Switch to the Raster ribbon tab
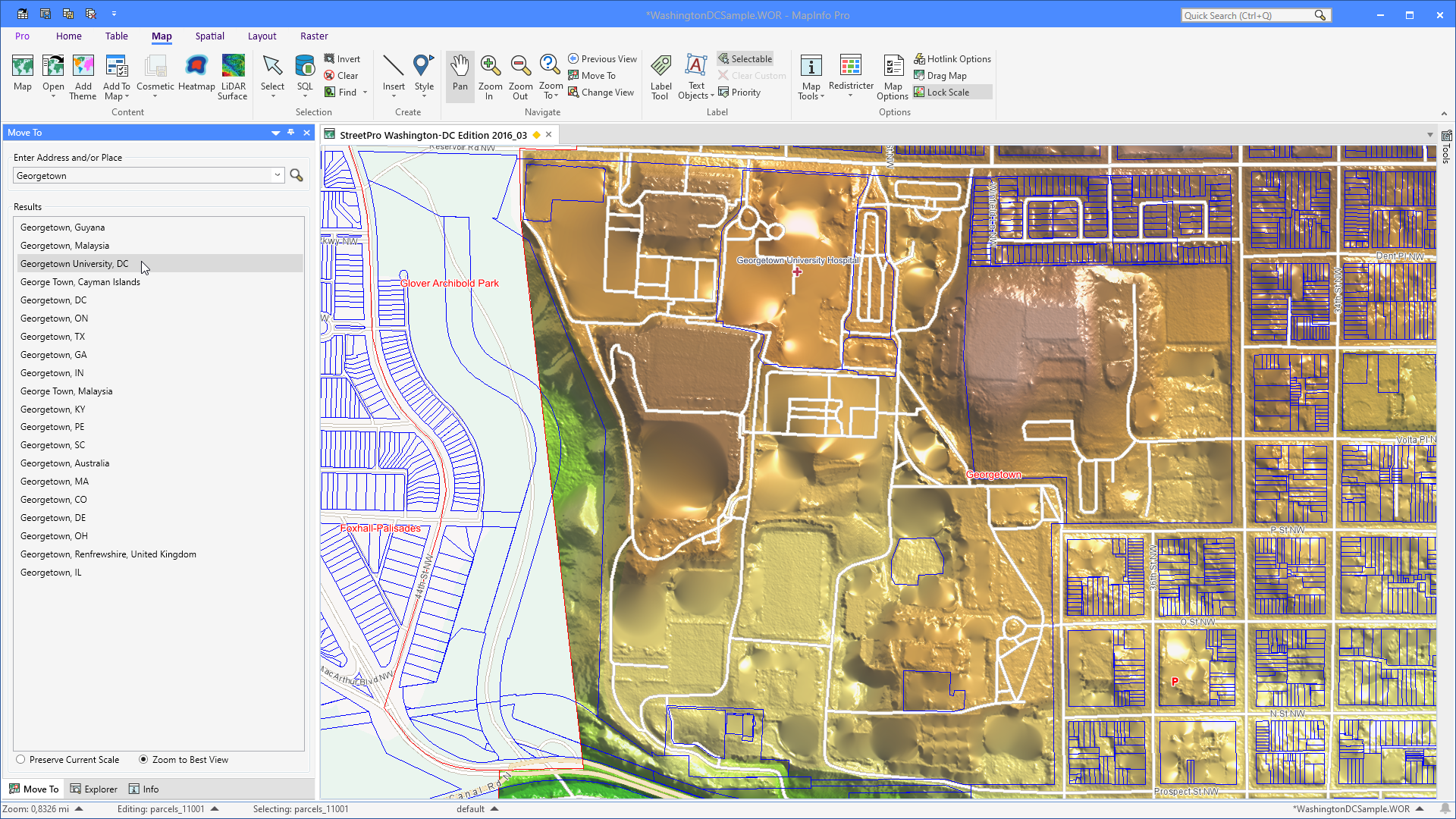Viewport: 1456px width, 819px height. coord(314,36)
